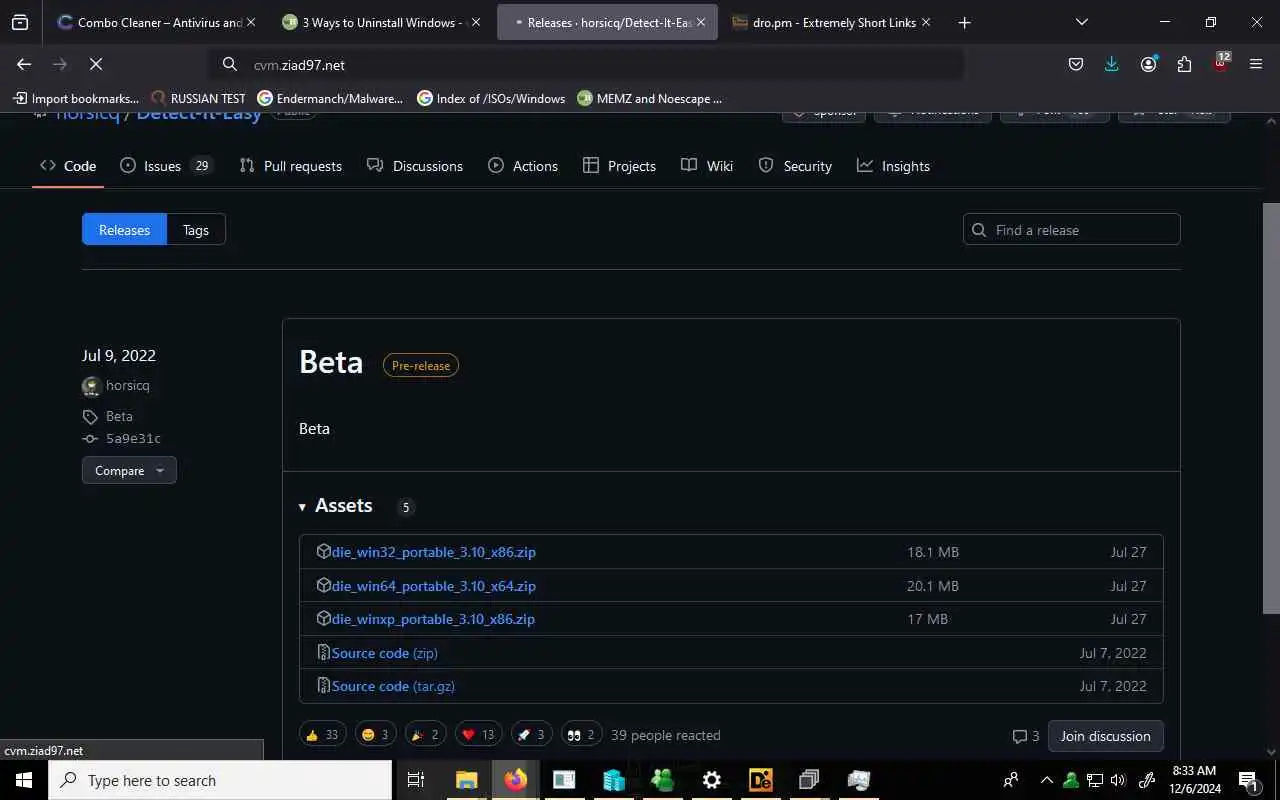Switch to the Combo Cleaner tab

click(x=155, y=22)
